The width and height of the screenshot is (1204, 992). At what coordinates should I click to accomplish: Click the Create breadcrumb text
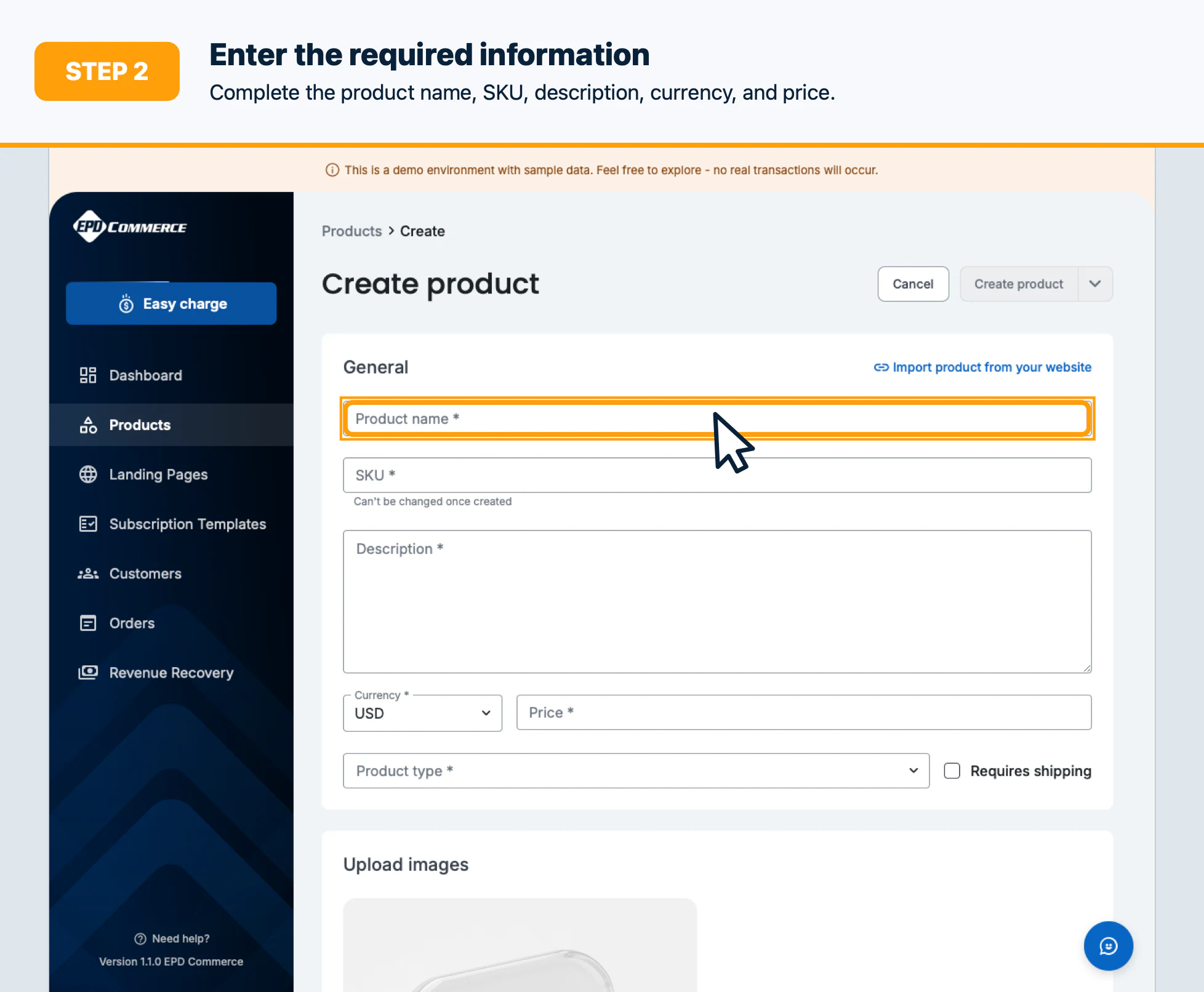(422, 231)
